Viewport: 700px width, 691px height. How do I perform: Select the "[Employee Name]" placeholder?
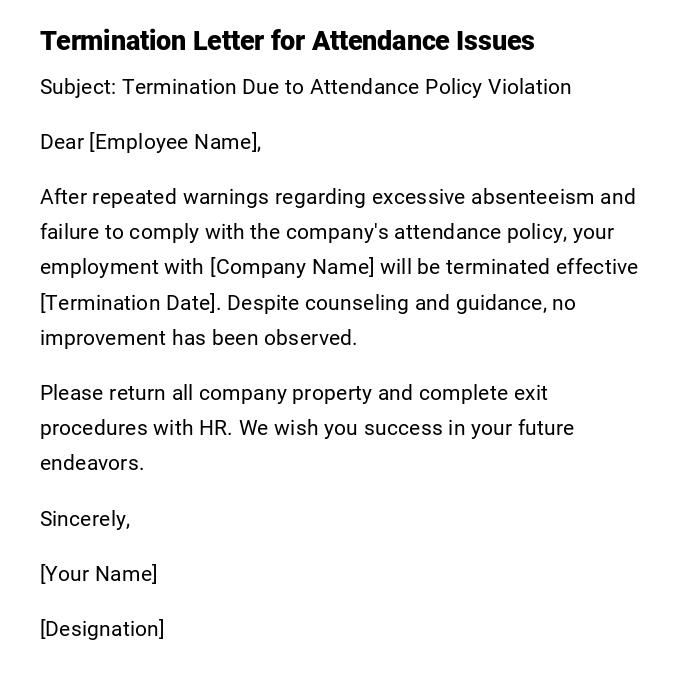(175, 142)
